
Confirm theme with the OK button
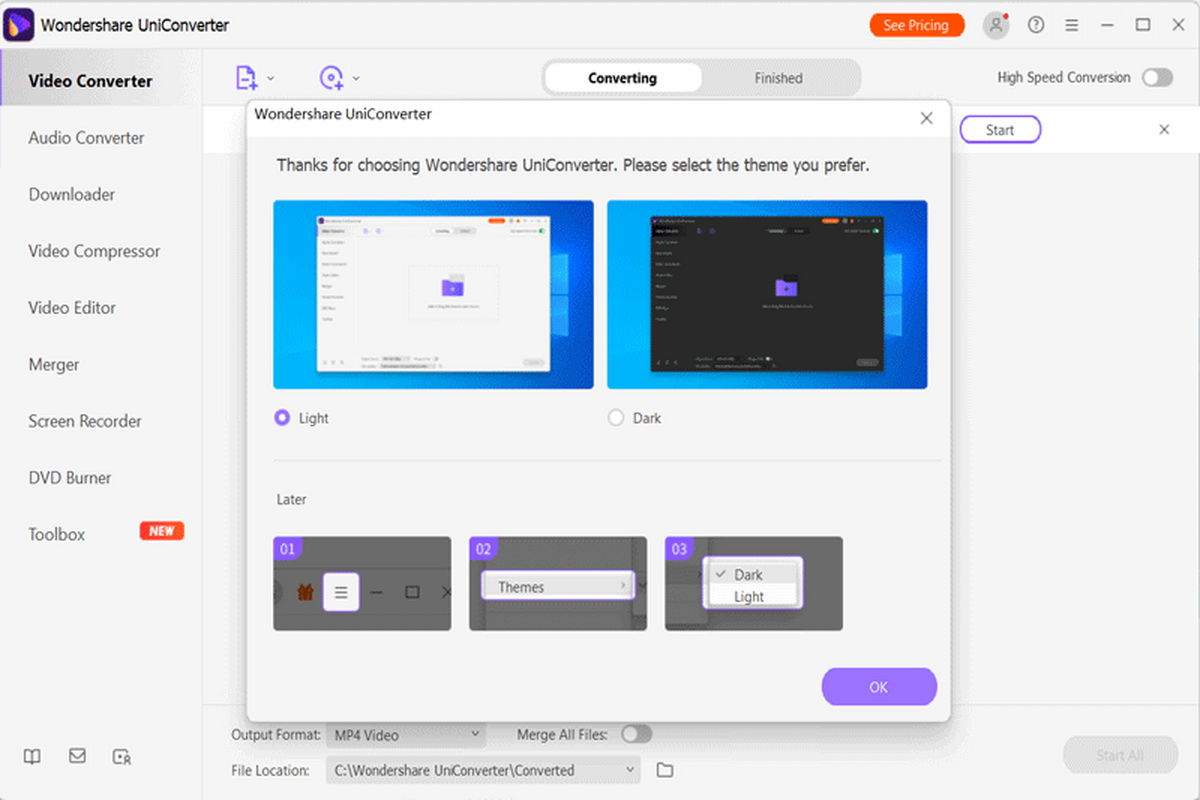click(x=879, y=687)
